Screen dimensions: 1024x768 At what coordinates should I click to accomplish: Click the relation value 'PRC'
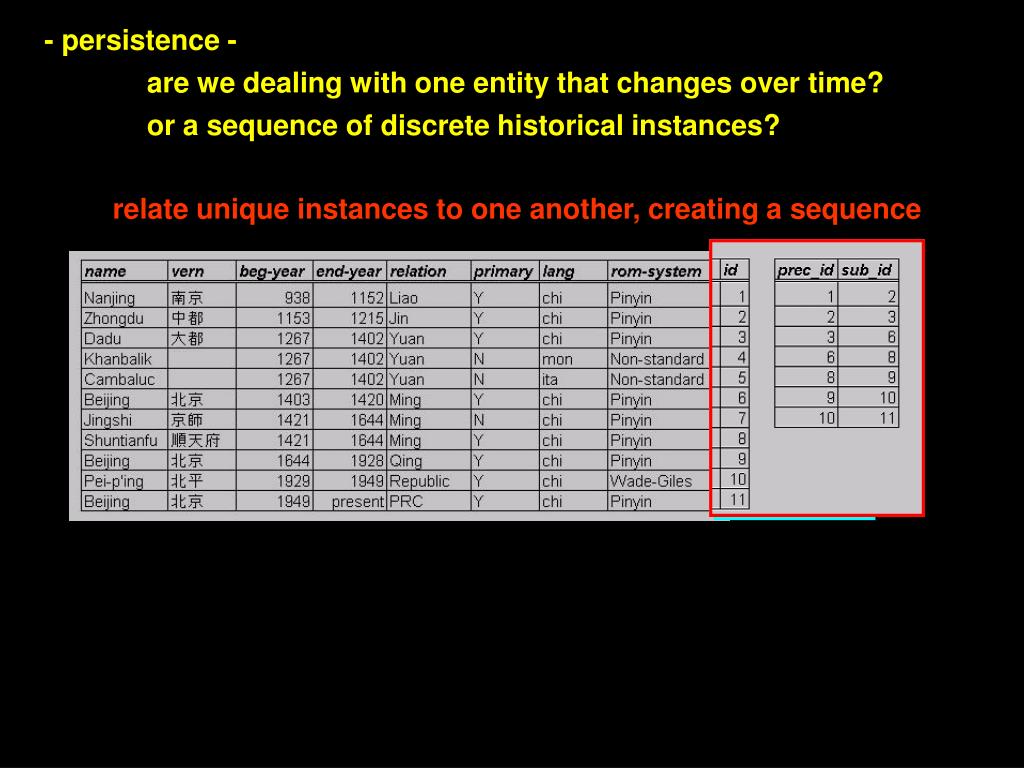(406, 502)
